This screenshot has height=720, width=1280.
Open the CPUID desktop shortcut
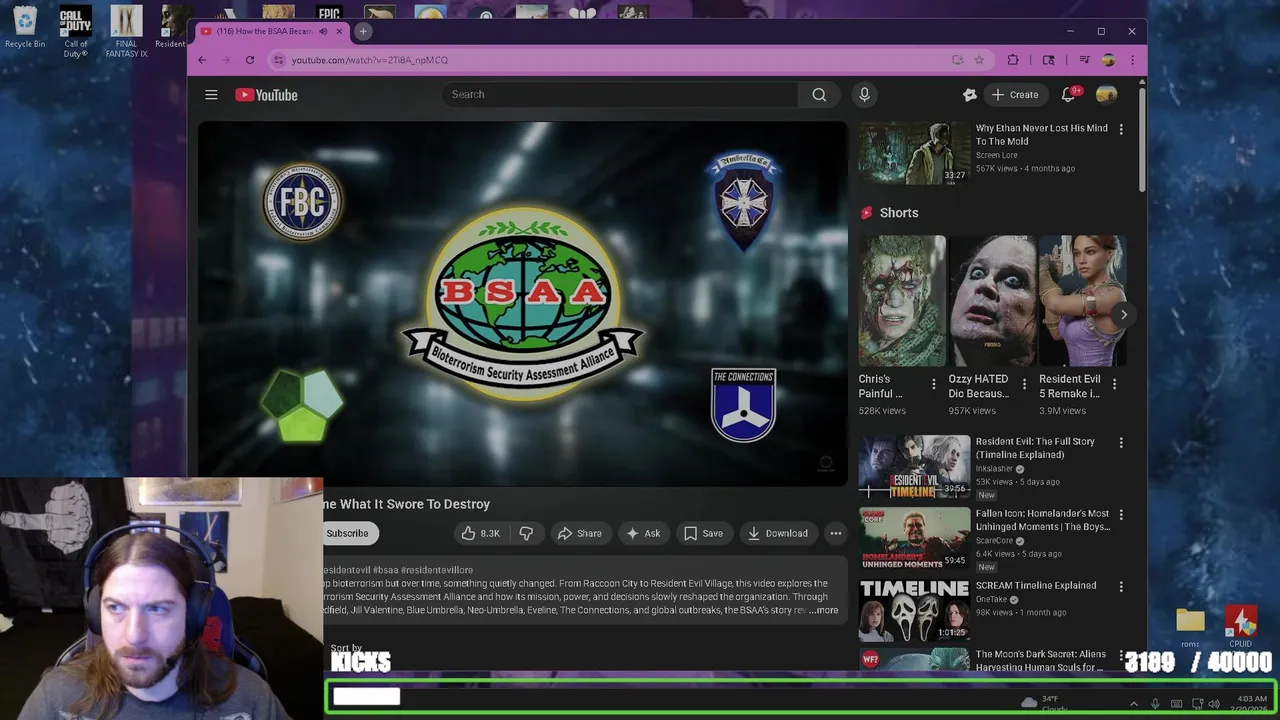(x=1241, y=627)
